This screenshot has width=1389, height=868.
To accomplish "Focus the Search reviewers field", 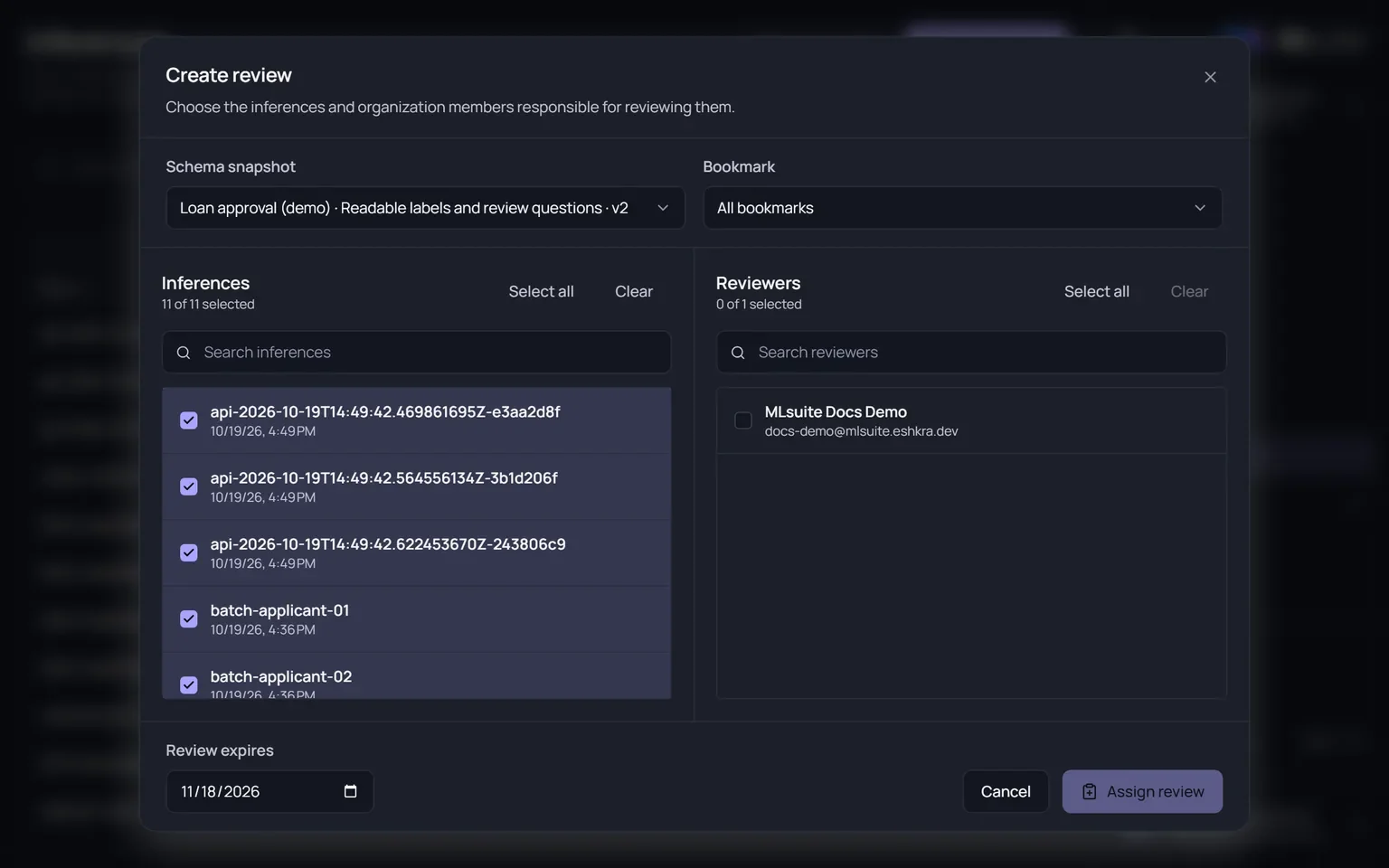I will [971, 353].
